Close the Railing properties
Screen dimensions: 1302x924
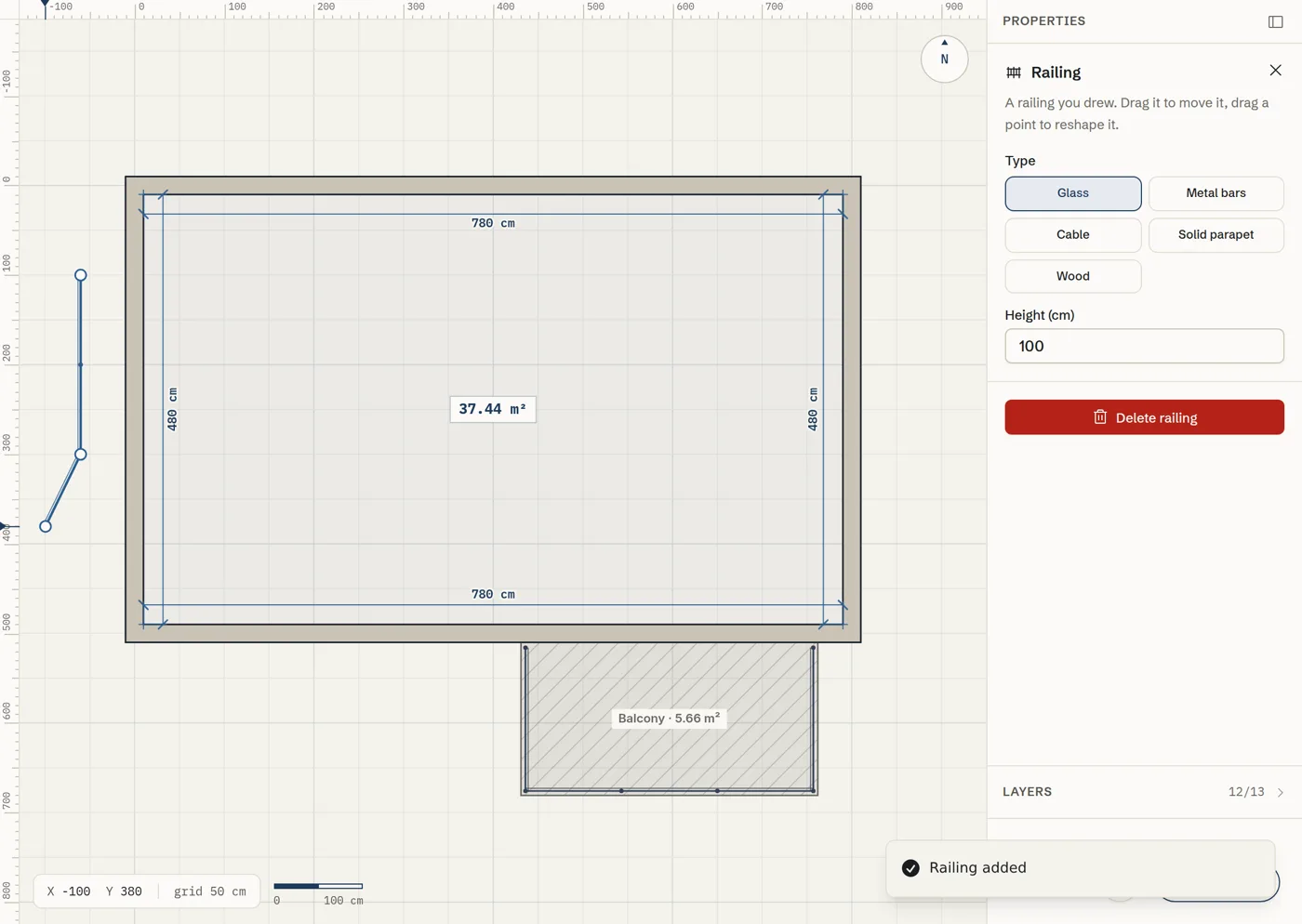1275,71
